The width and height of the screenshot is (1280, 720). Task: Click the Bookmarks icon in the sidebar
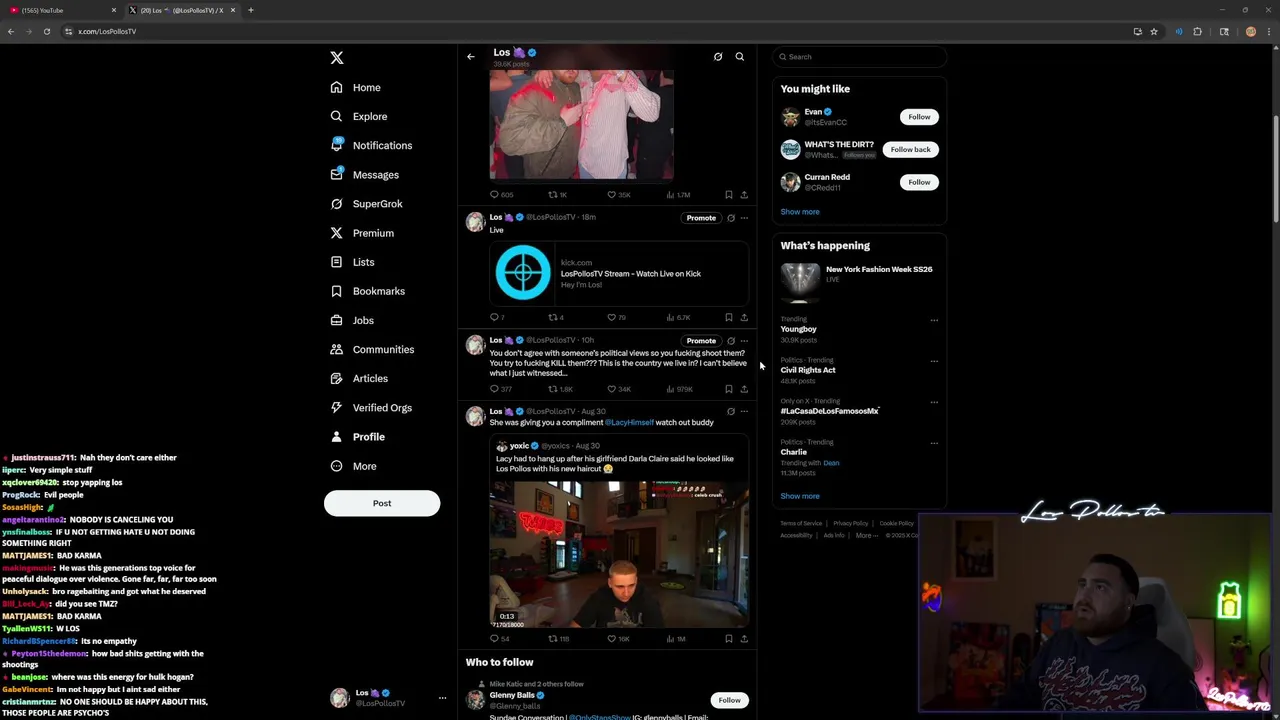(337, 291)
